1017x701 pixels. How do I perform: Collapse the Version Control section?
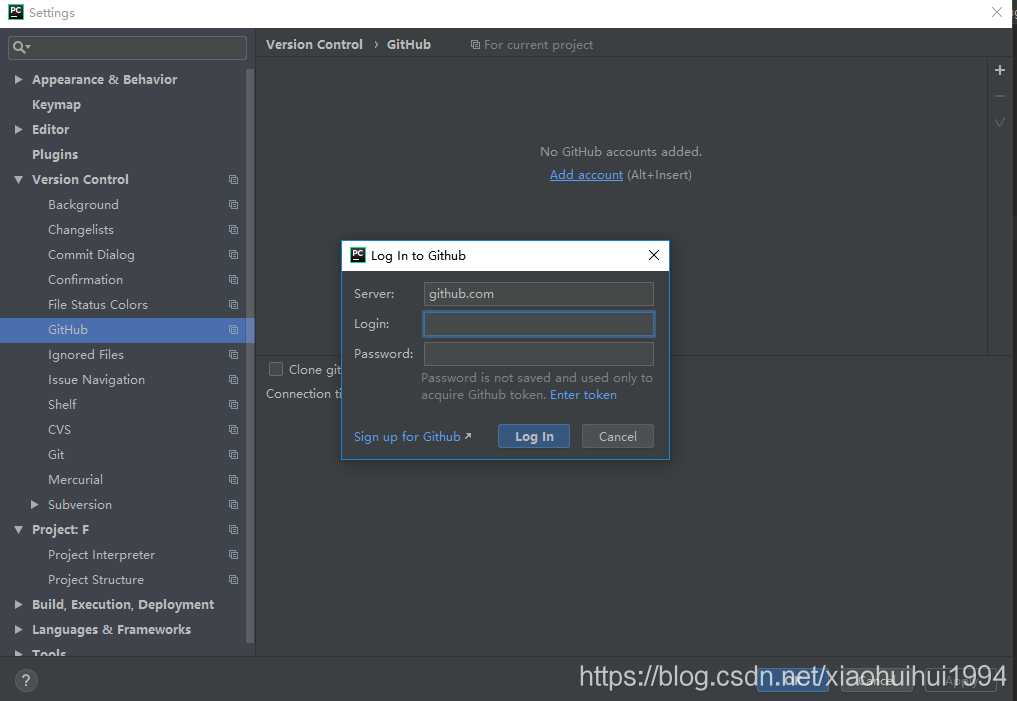point(19,180)
